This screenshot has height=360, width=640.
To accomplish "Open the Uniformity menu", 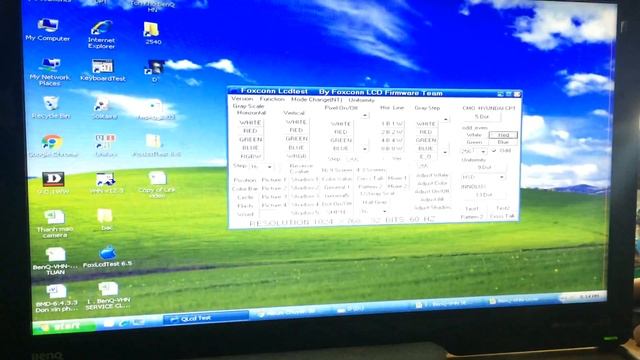I will [x=361, y=100].
